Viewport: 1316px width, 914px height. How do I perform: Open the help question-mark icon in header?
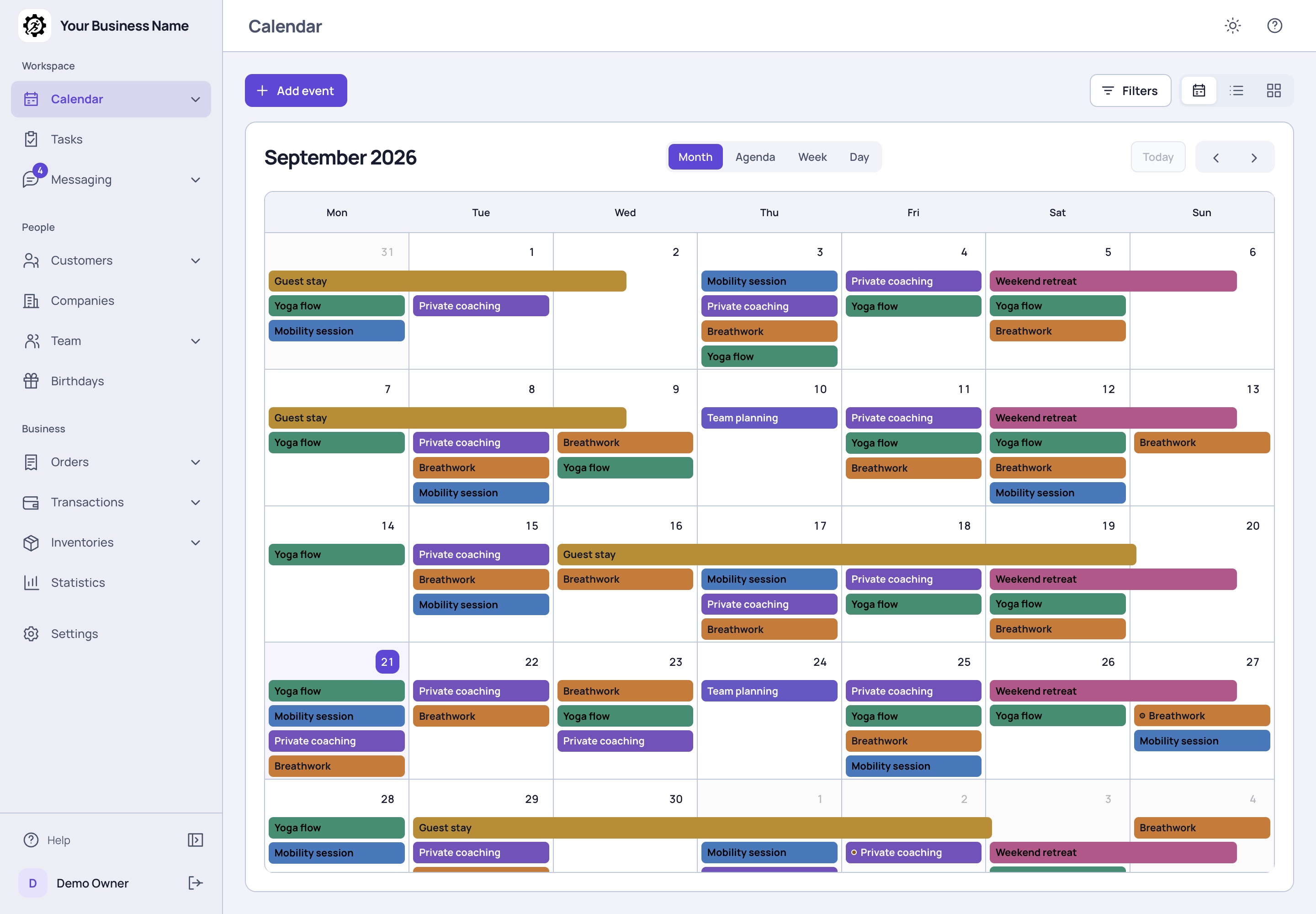[x=1274, y=26]
